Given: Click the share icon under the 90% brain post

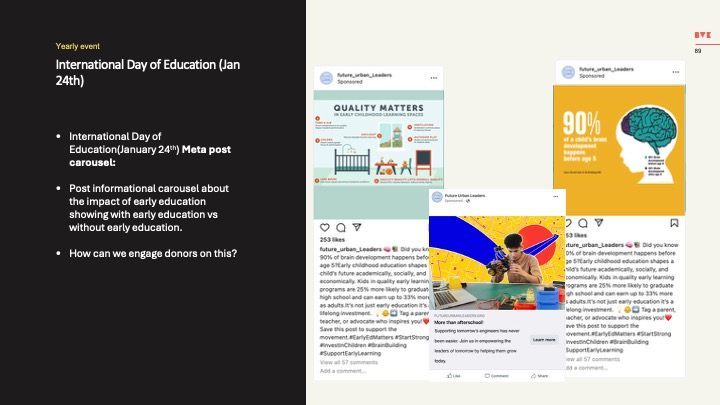Looking at the screenshot, I should coord(599,223).
